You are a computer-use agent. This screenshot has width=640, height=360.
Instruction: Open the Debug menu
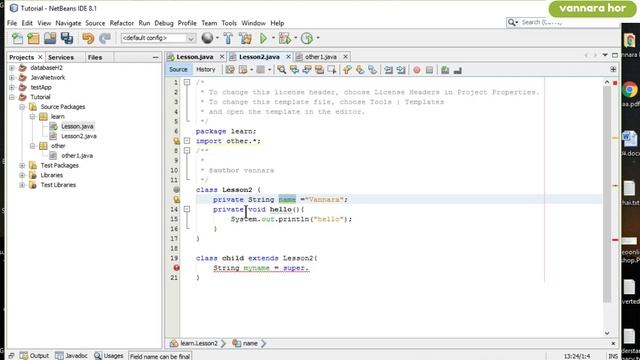(x=164, y=23)
